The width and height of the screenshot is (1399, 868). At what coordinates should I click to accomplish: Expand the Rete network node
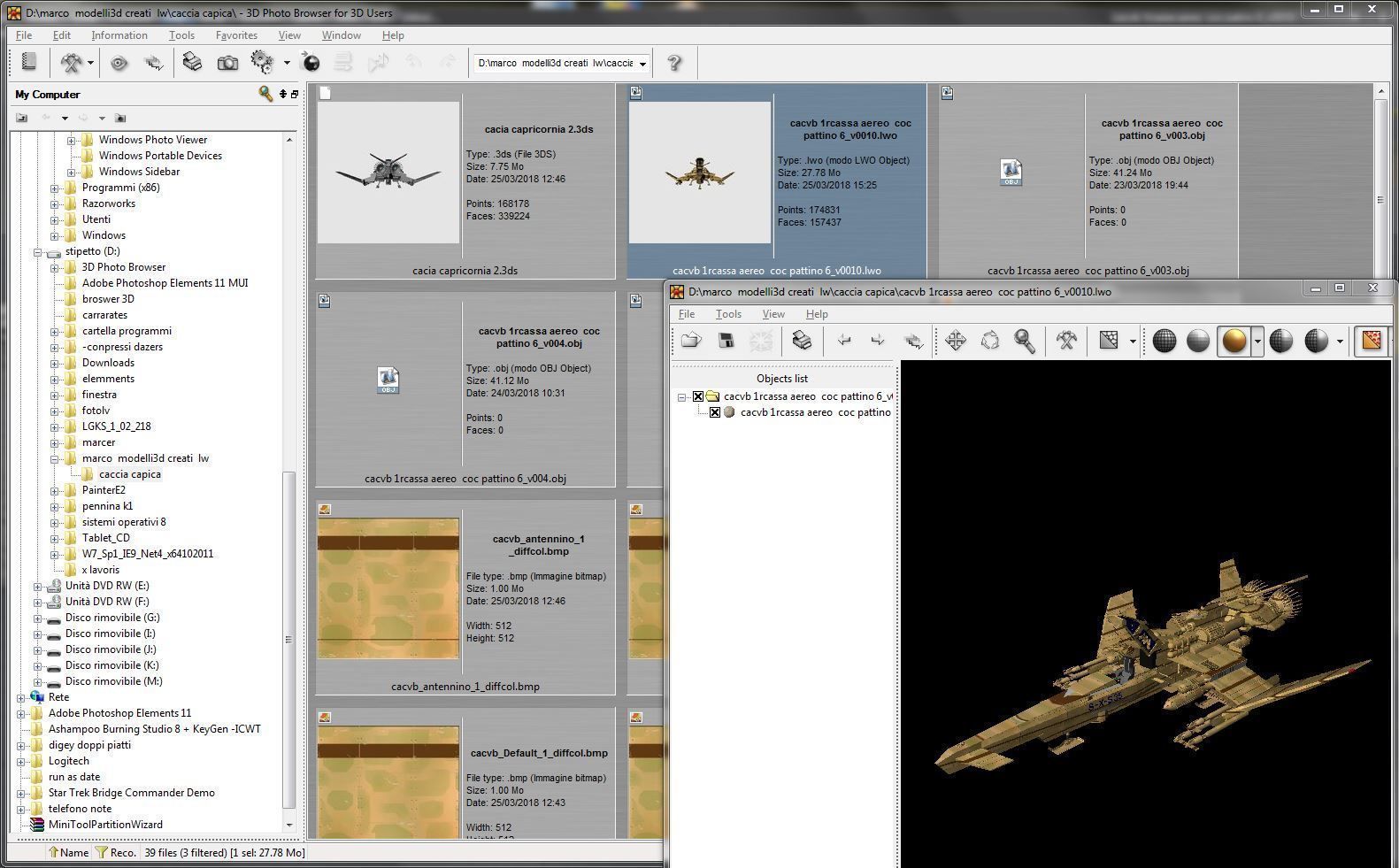click(21, 698)
